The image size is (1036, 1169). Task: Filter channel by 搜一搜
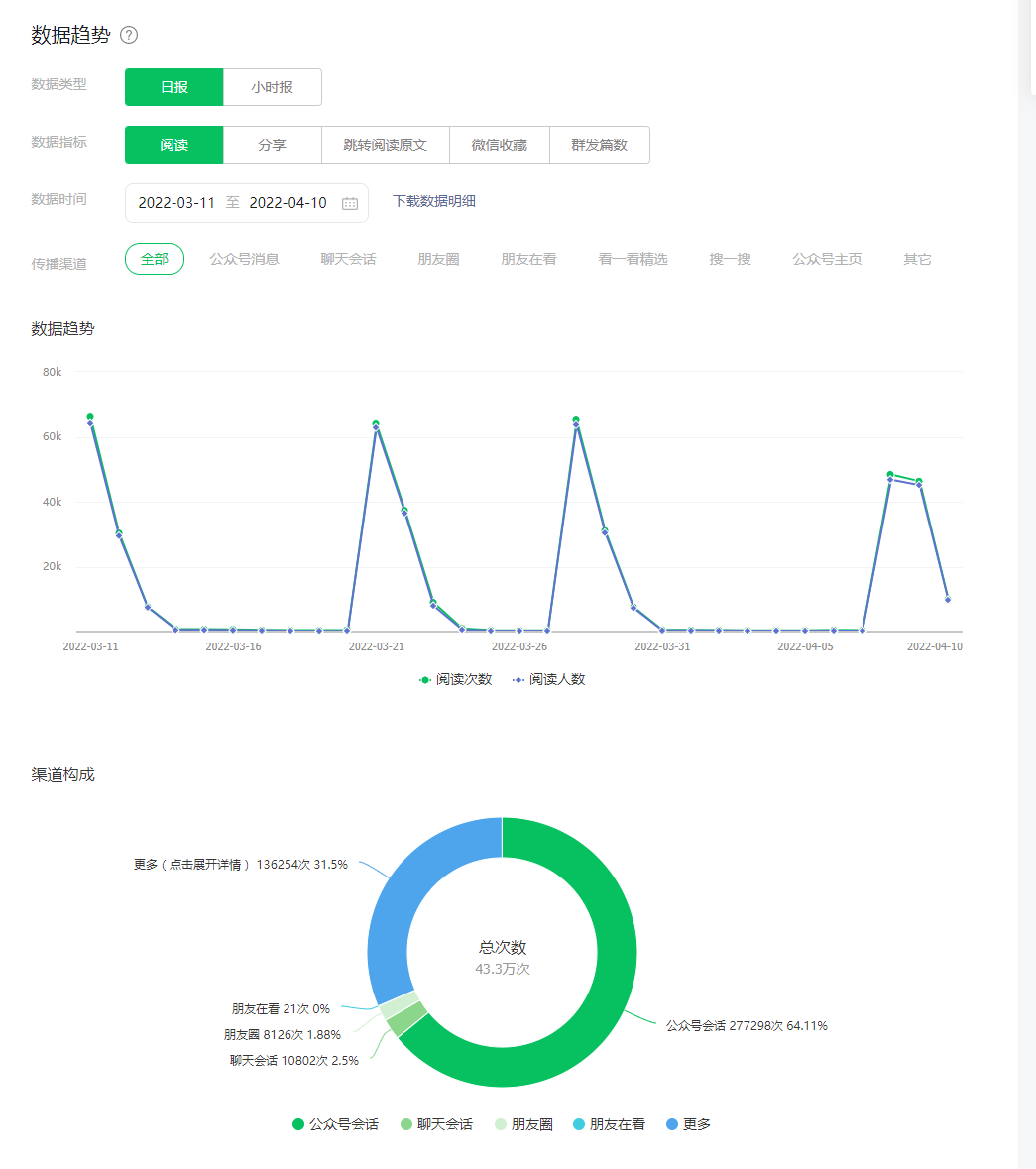pyautogui.click(x=730, y=259)
